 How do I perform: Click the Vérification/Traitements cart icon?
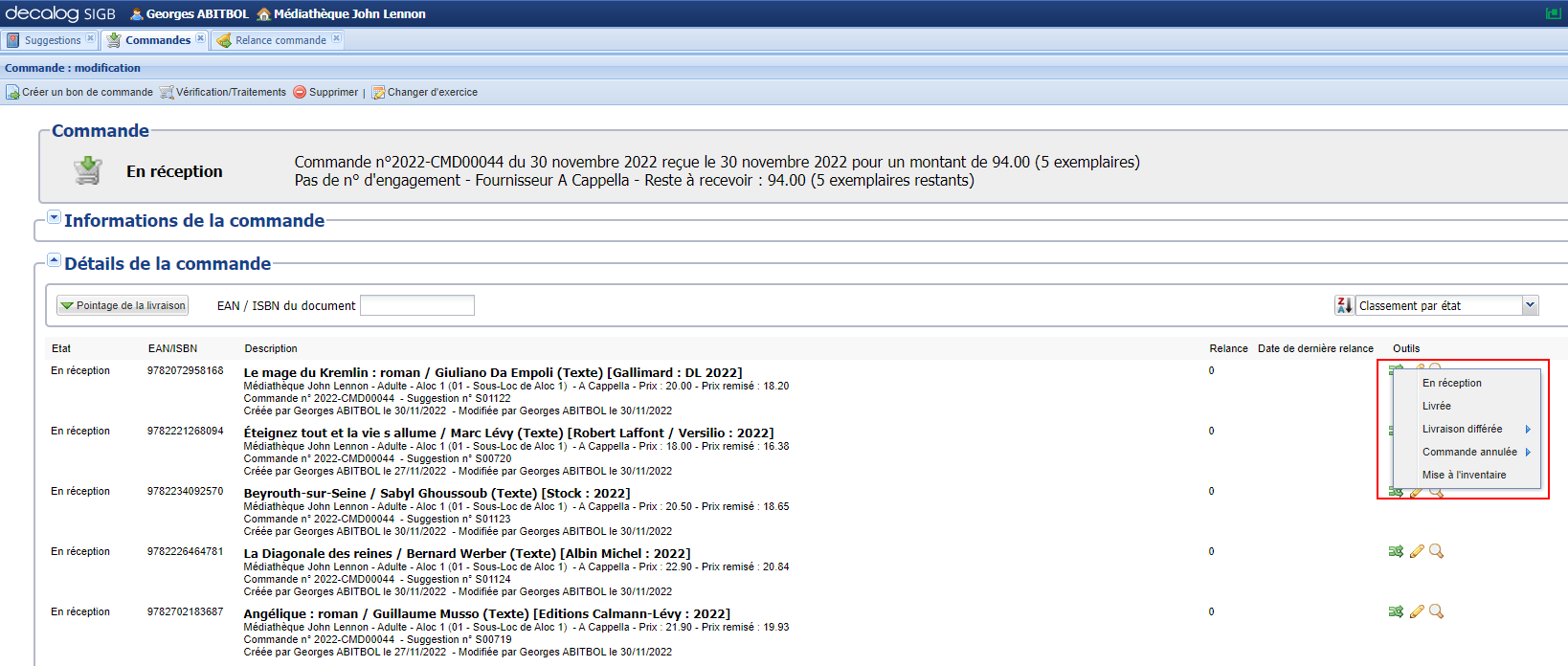(167, 92)
